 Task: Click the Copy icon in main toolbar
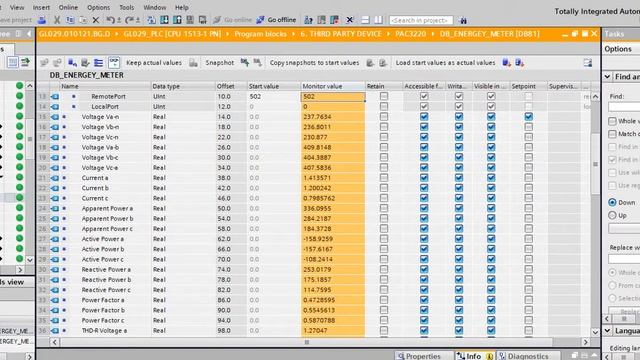[70, 20]
